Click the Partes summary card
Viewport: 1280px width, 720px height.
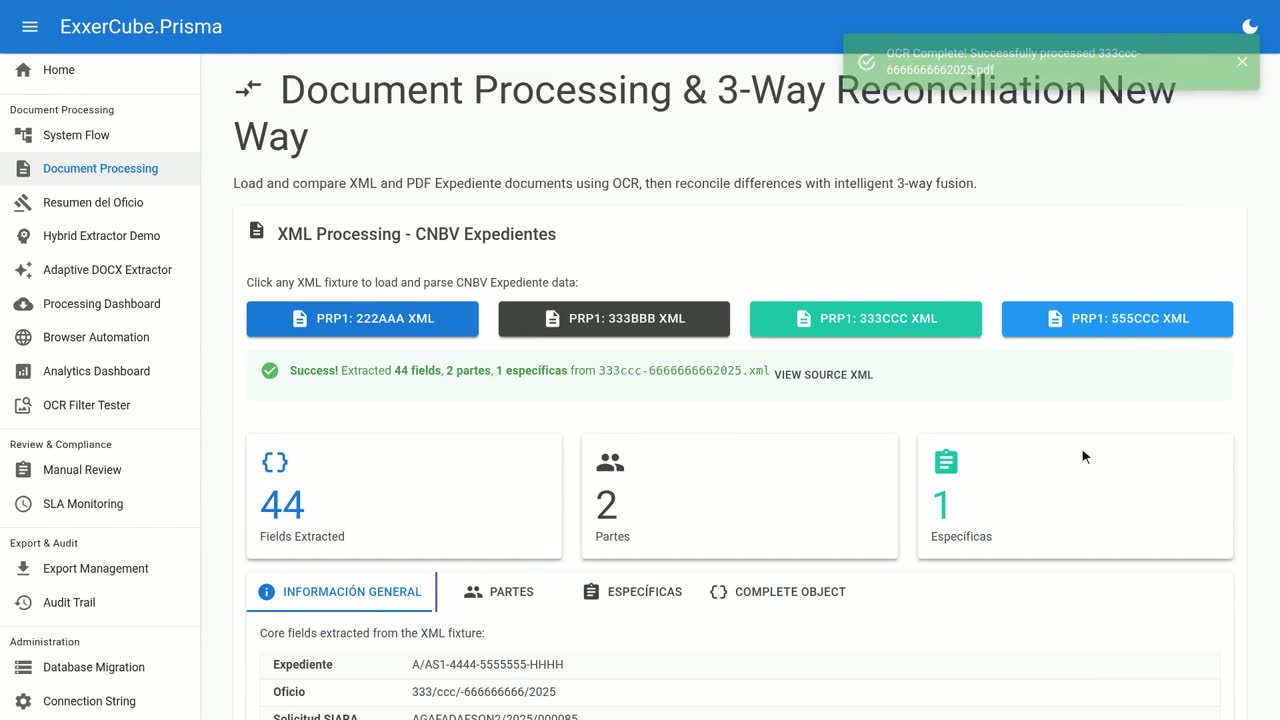(740, 496)
